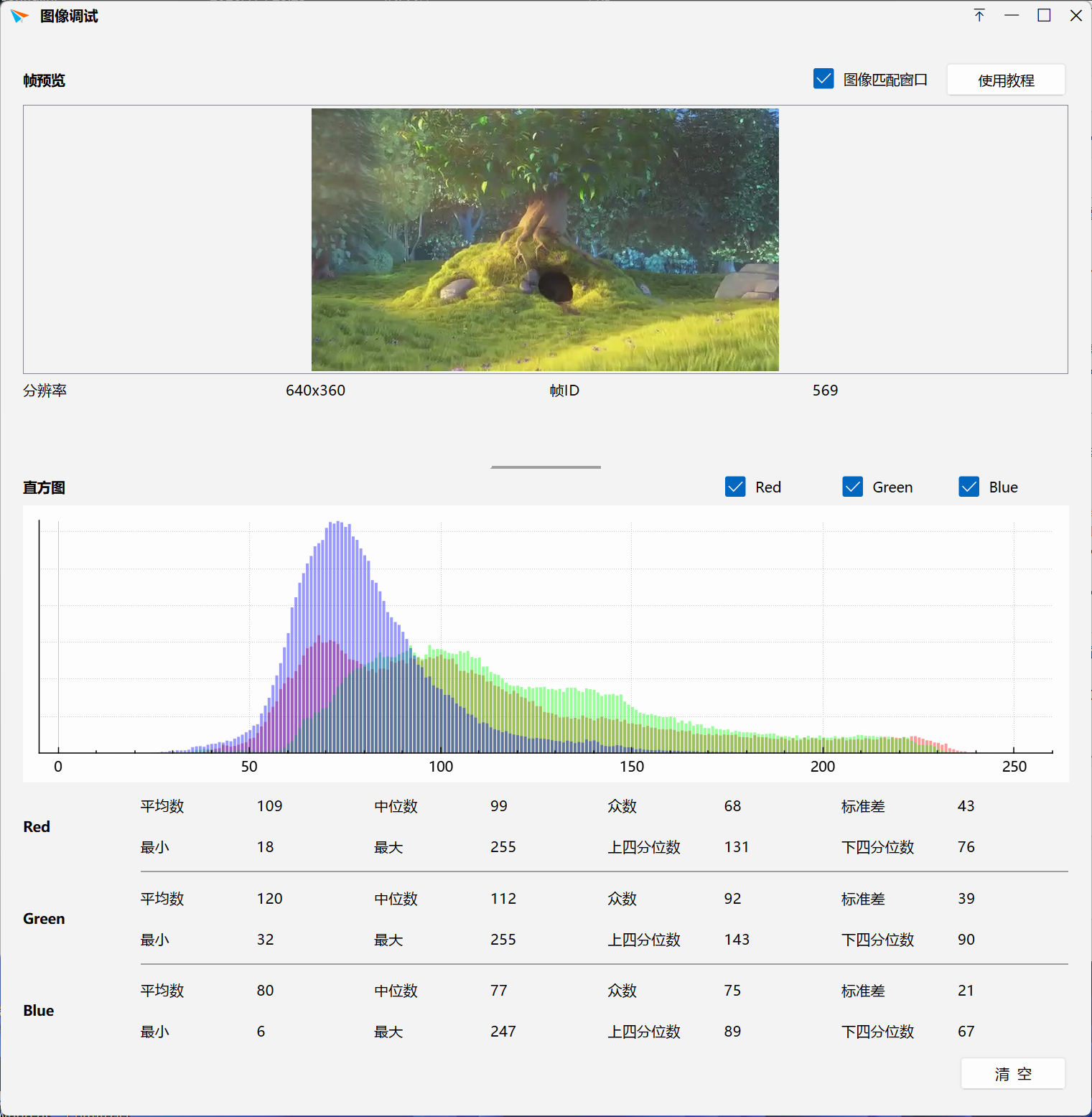This screenshot has width=1092, height=1117.
Task: Select Red 上四分位数 value 131
Action: [737, 847]
